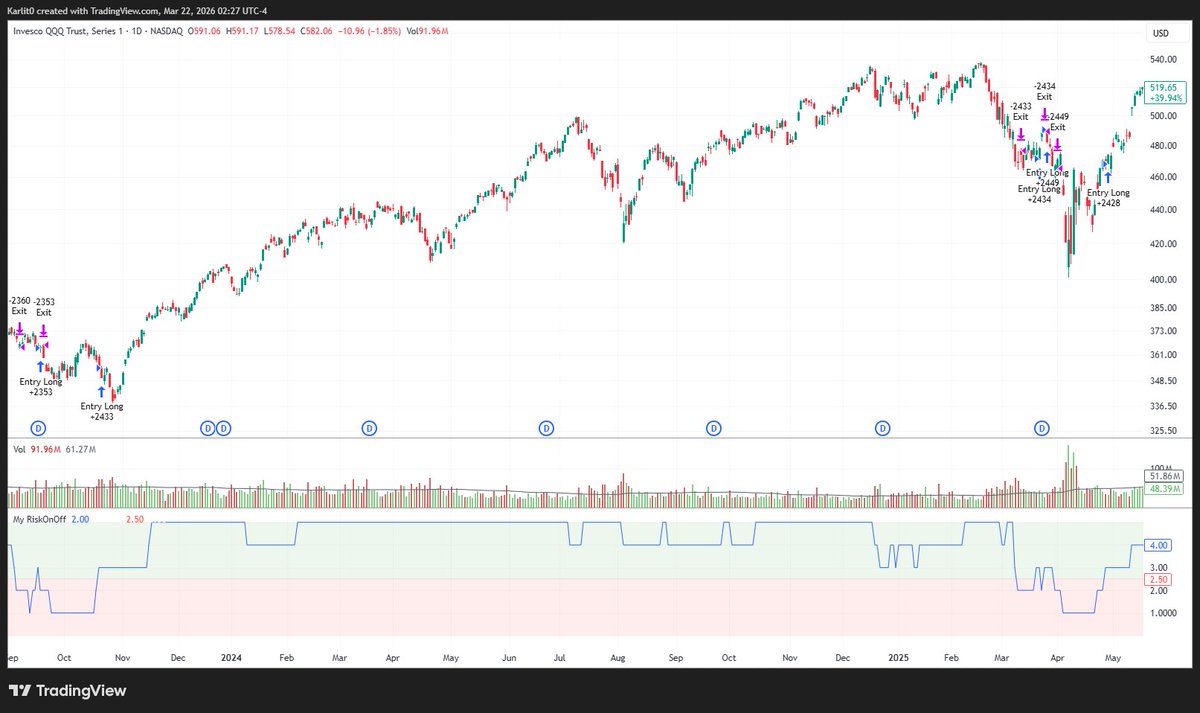Click the Nov label left of Dec and 2024

124,657
